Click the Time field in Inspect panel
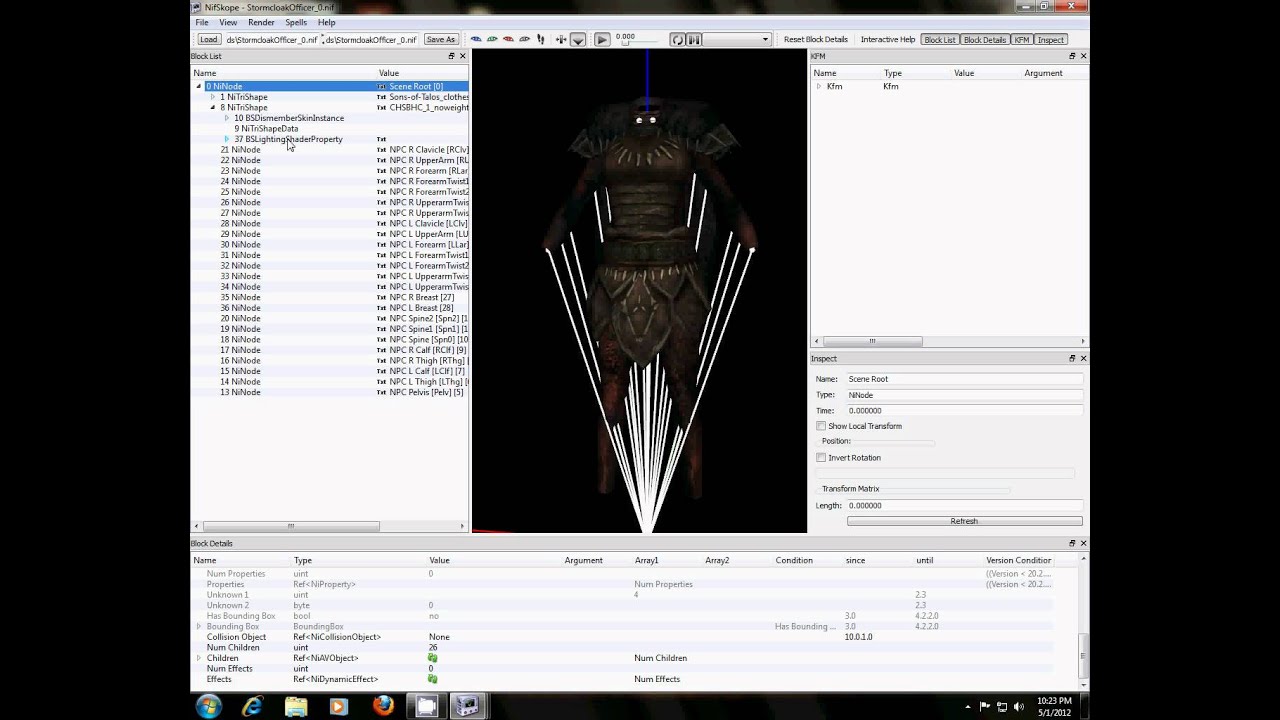 (964, 411)
